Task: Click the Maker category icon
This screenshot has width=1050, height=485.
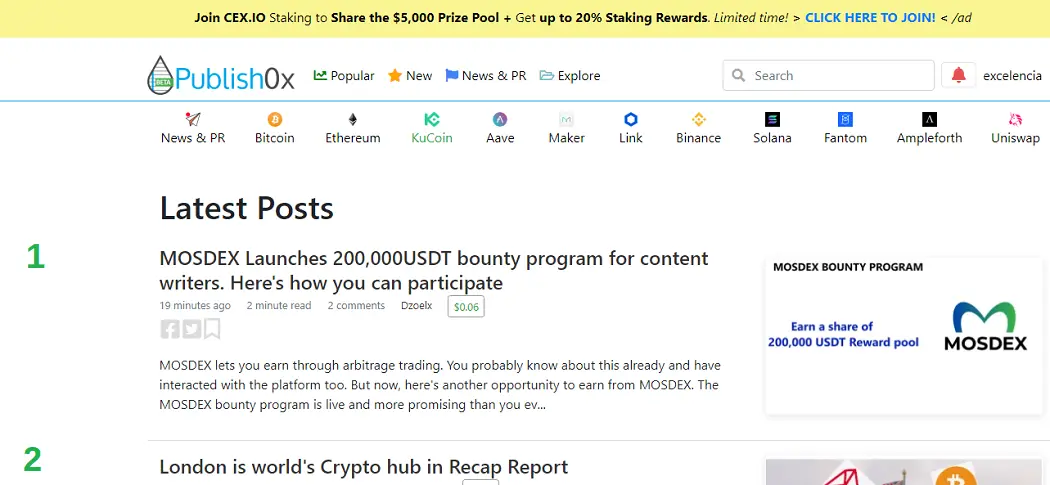Action: [x=567, y=119]
